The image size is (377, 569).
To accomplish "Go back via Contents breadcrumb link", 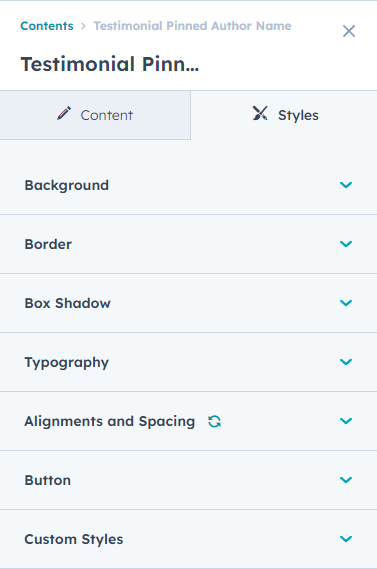I will (47, 26).
